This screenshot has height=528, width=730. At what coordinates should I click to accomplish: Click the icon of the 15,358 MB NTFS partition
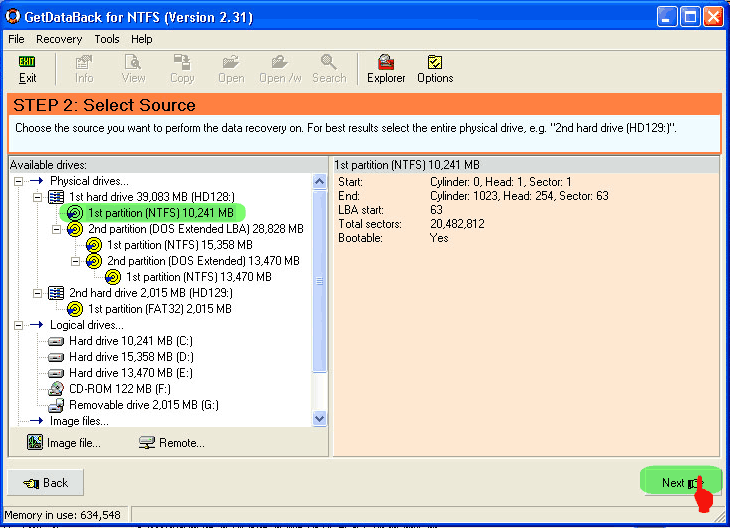(94, 245)
